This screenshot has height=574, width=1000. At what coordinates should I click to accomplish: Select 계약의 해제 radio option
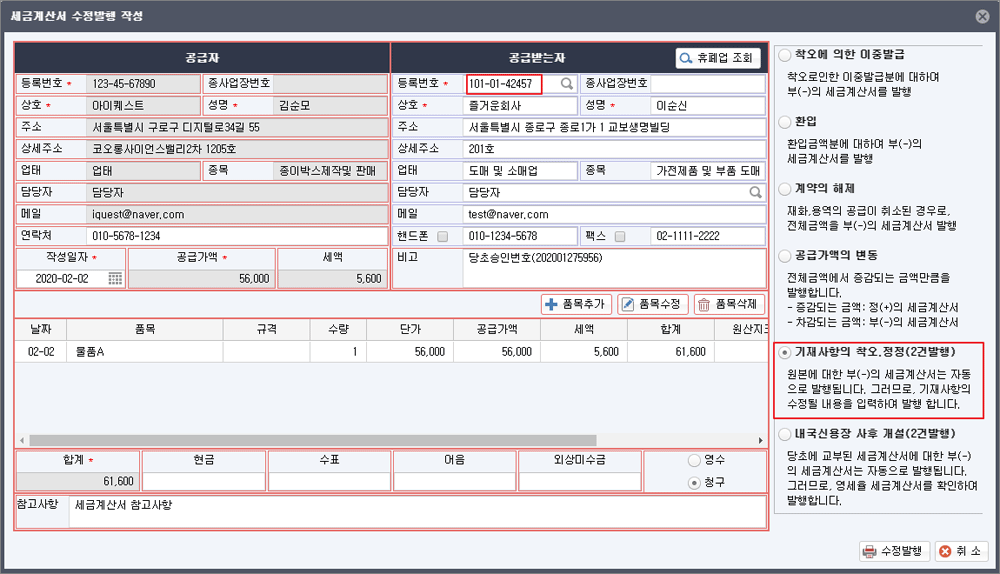pos(784,189)
